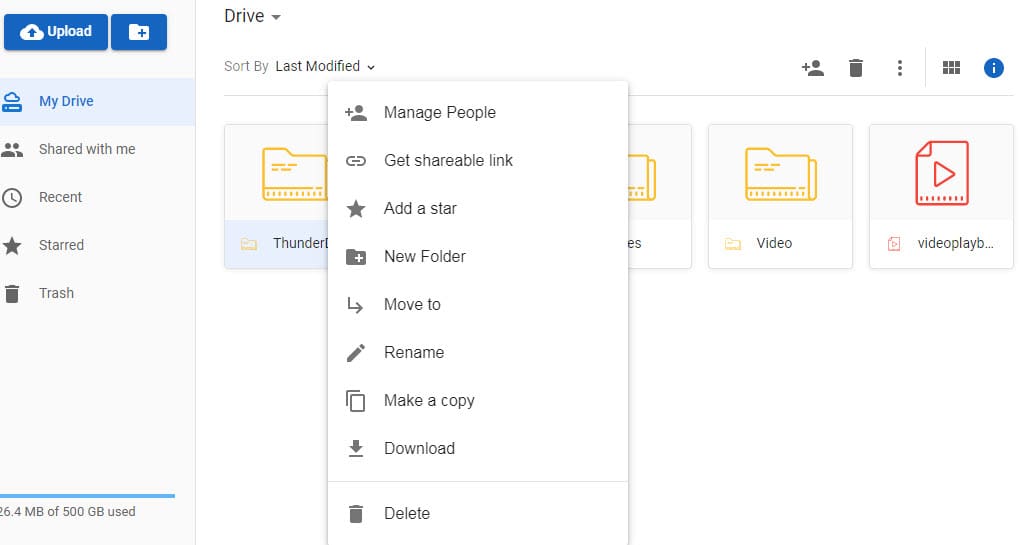Click the star icon beside Add a star
This screenshot has height=545, width=1036.
point(356,209)
